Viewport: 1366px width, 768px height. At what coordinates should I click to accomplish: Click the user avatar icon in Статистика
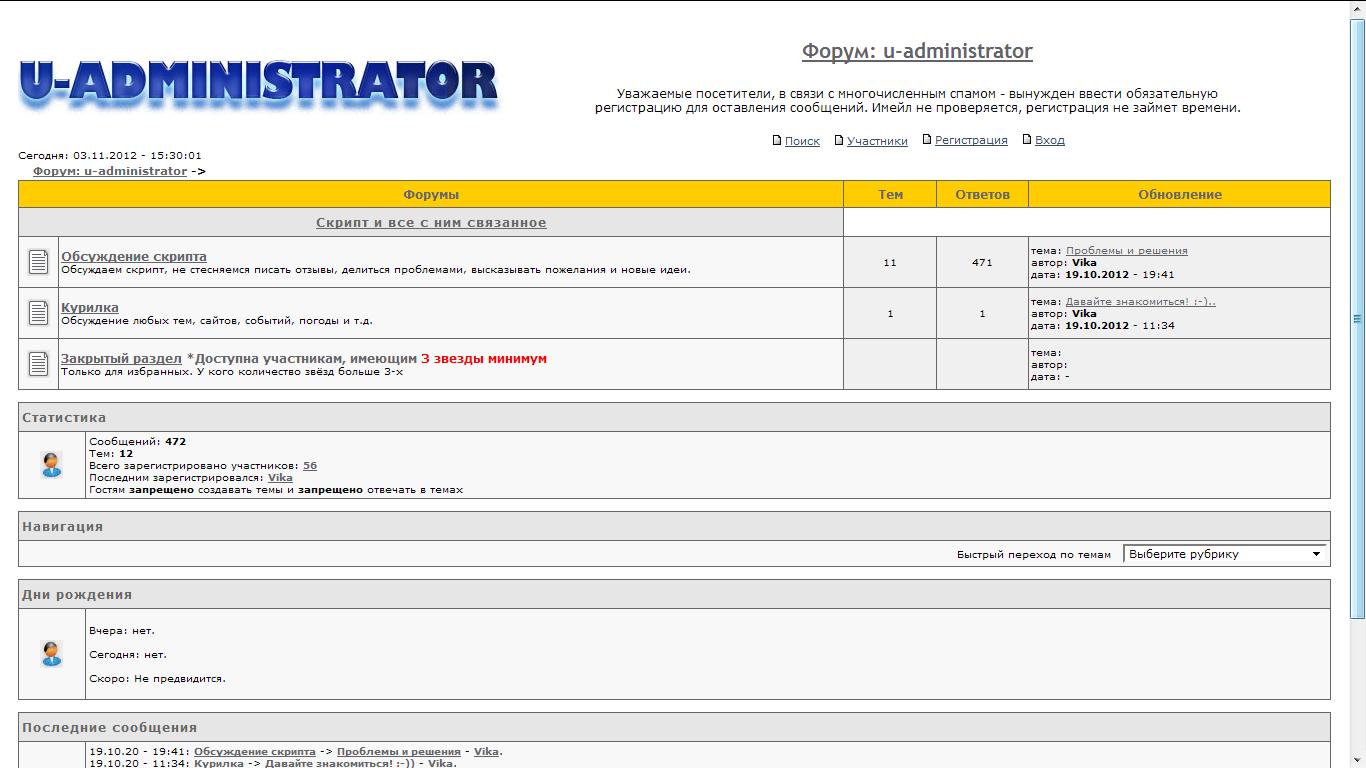pos(52,464)
